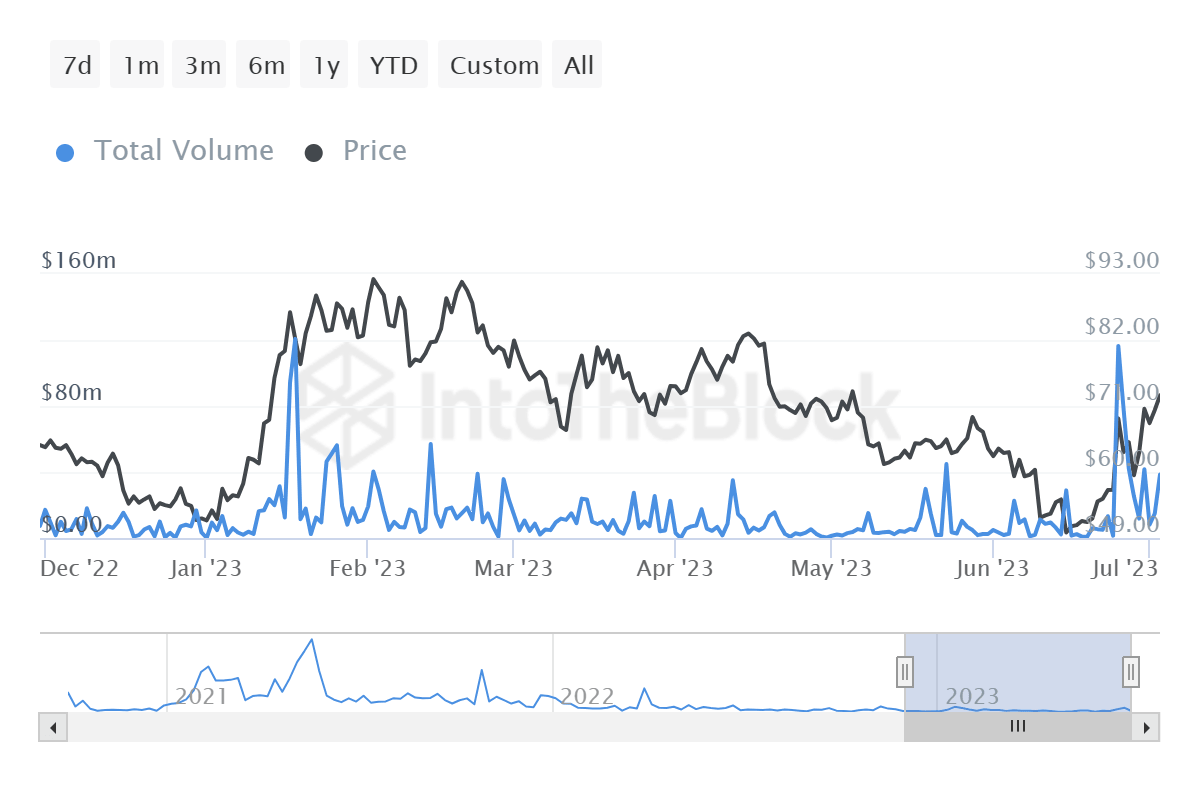The image size is (1200, 800).
Task: Click the right navigator resize handle
Action: tap(1131, 672)
